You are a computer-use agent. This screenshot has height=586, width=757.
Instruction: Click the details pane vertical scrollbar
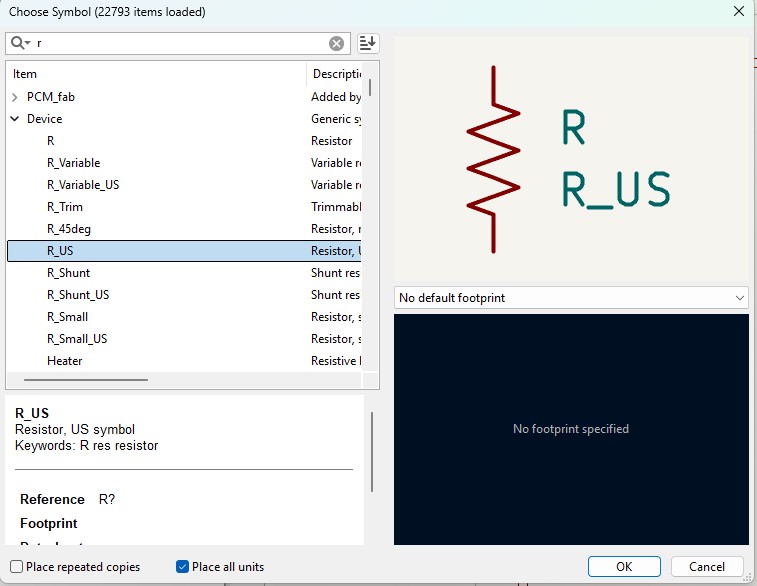(372, 452)
